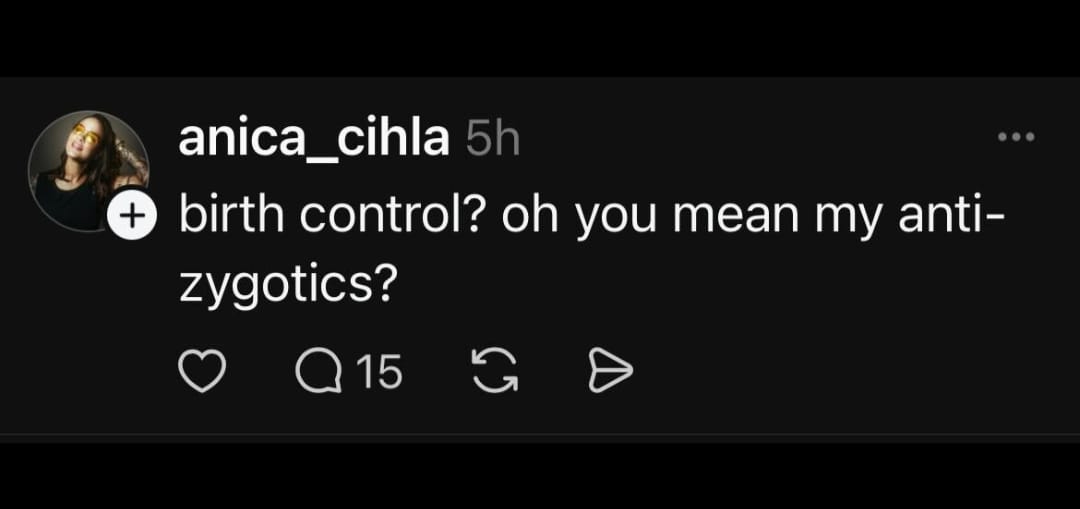This screenshot has height=509, width=1080.
Task: Click the word "zygotics?" in the post
Action: coord(283,288)
